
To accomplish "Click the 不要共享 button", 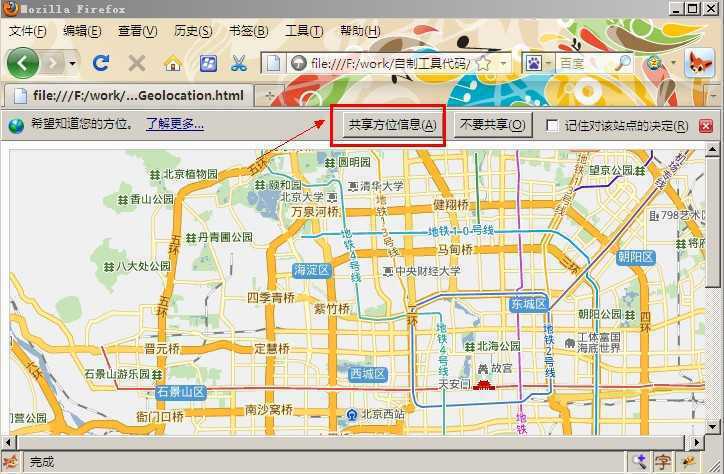I will click(493, 125).
